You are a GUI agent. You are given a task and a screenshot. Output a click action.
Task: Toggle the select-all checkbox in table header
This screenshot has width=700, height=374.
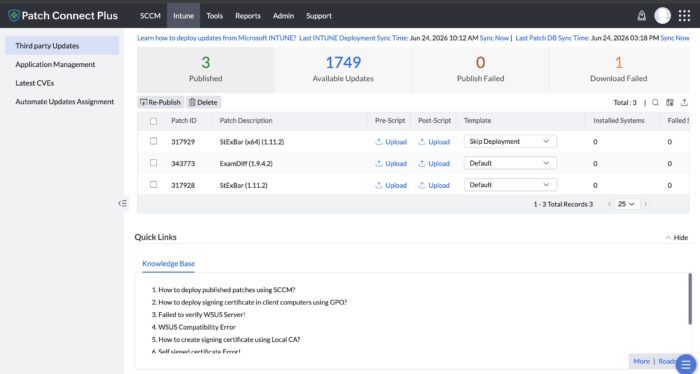[x=154, y=121]
